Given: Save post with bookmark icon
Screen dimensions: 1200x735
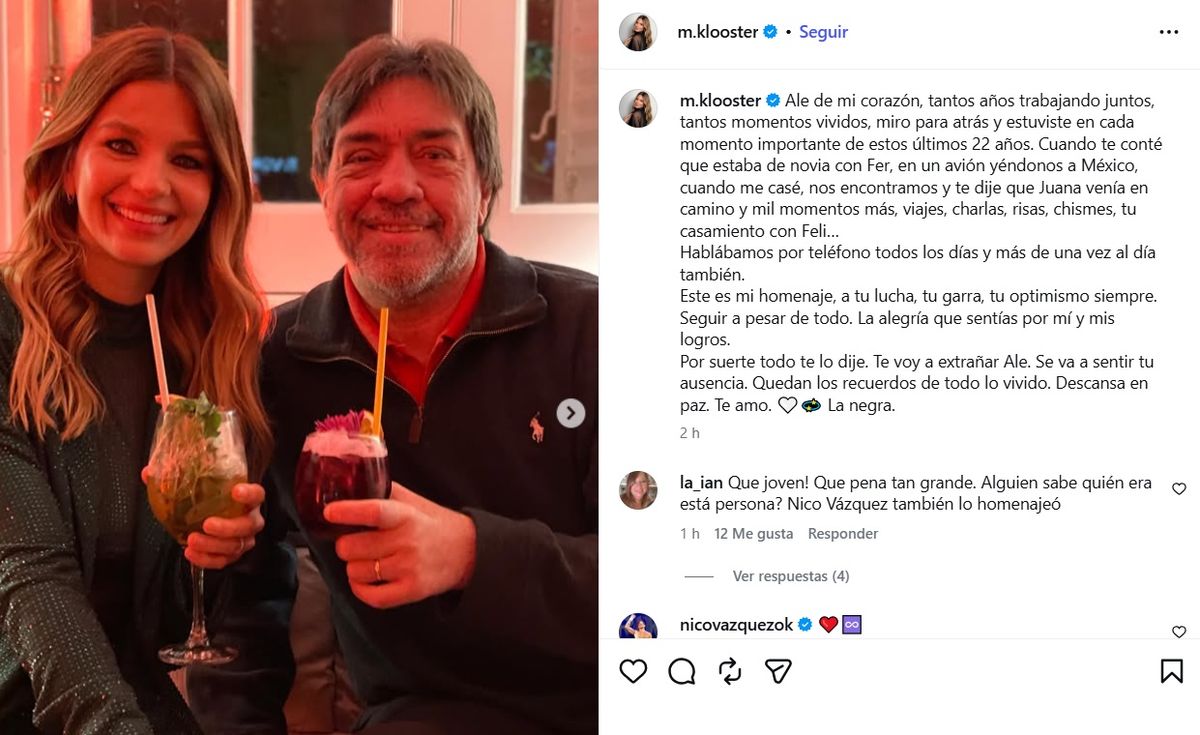Looking at the screenshot, I should coord(1171,671).
